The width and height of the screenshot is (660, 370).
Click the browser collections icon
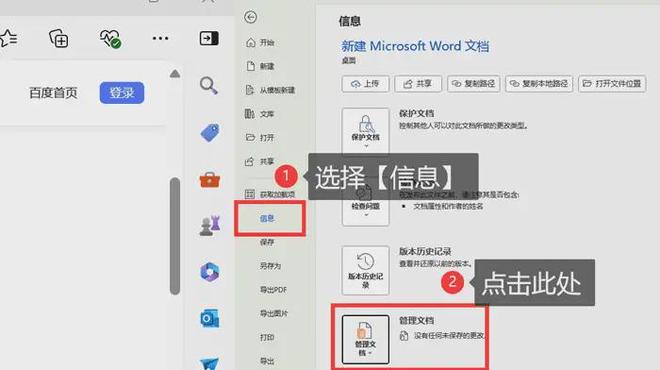point(59,38)
